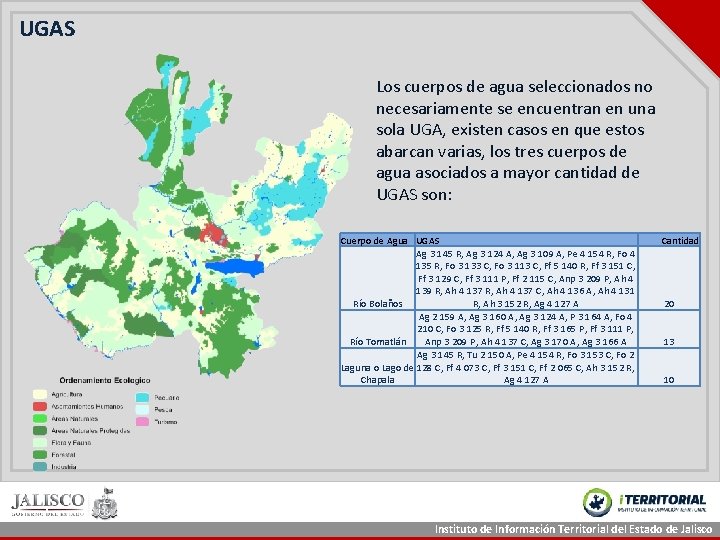Click the Forestal legend swatch
The height and width of the screenshot is (540, 720).
coord(40,455)
